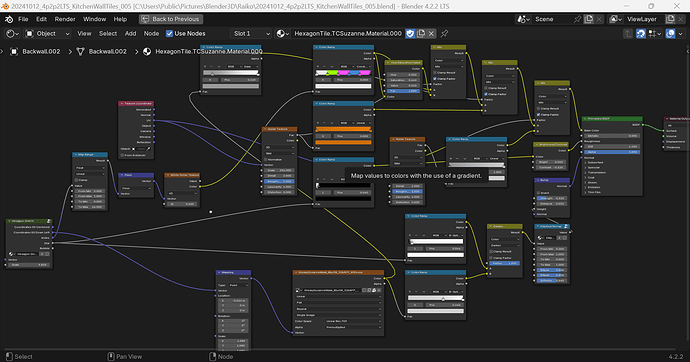Click the eyedropper in Texture Coordinate Object field
Image resolution: width=690 pixels, height=362 pixels.
148,149
